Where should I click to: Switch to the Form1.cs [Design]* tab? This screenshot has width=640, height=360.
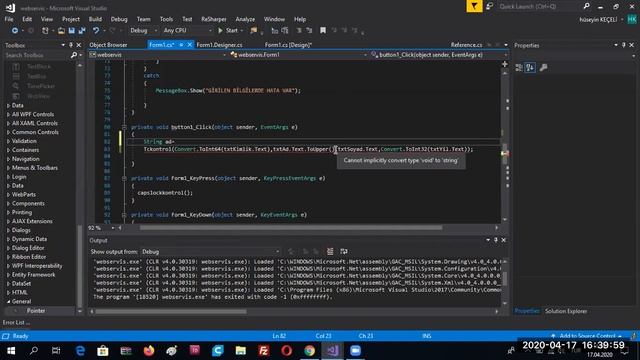point(288,45)
